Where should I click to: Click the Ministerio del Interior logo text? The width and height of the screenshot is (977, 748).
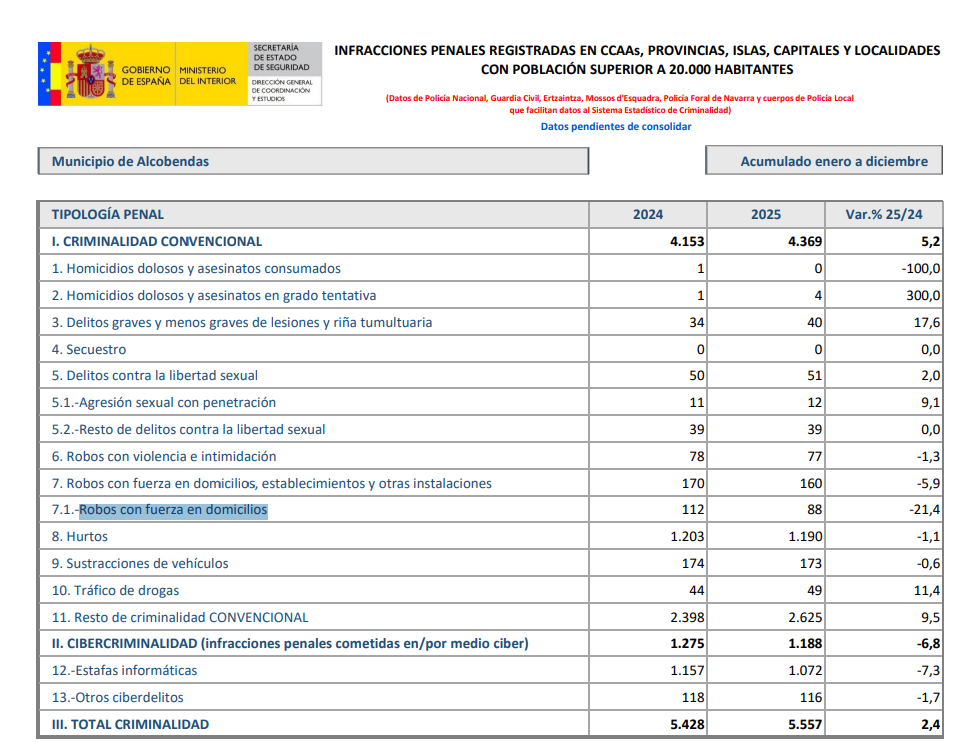207,75
